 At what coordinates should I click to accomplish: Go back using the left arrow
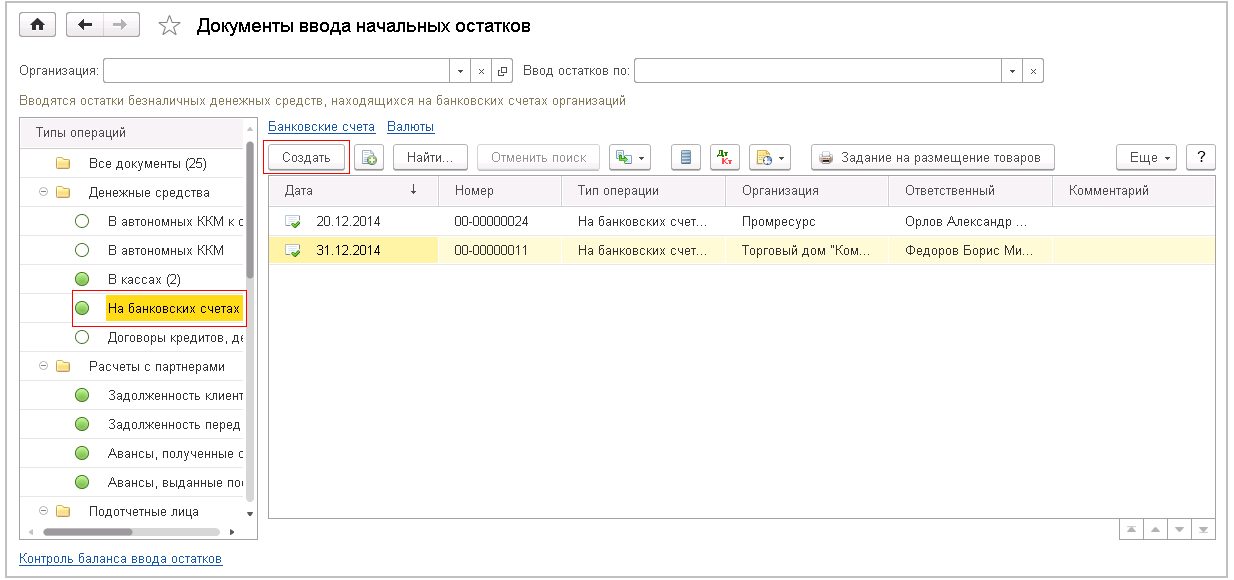tap(85, 26)
